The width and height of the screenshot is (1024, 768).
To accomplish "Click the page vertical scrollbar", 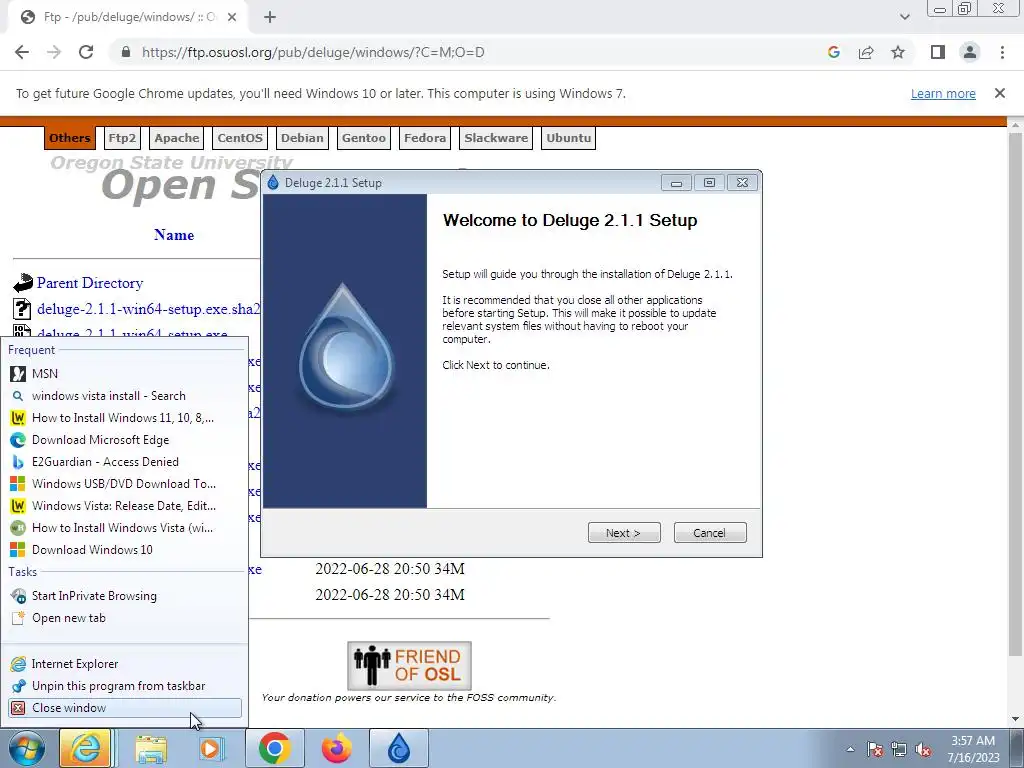I will coord(1015,394).
